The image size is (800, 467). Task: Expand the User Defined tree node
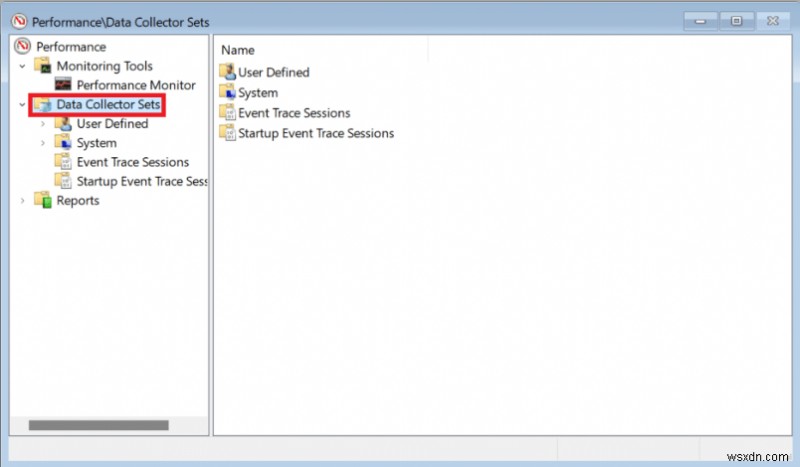coord(42,124)
